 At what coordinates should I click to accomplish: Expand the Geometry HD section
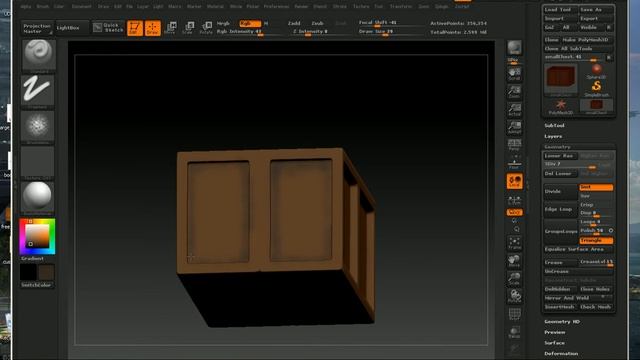tap(562, 322)
